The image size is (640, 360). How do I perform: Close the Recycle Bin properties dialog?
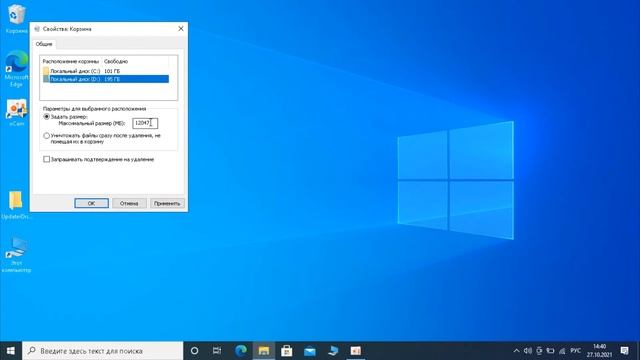[181, 29]
